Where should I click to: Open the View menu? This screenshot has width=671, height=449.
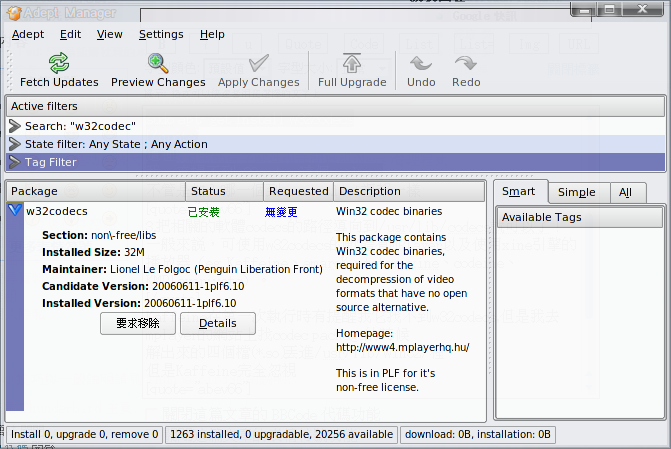(x=109, y=34)
